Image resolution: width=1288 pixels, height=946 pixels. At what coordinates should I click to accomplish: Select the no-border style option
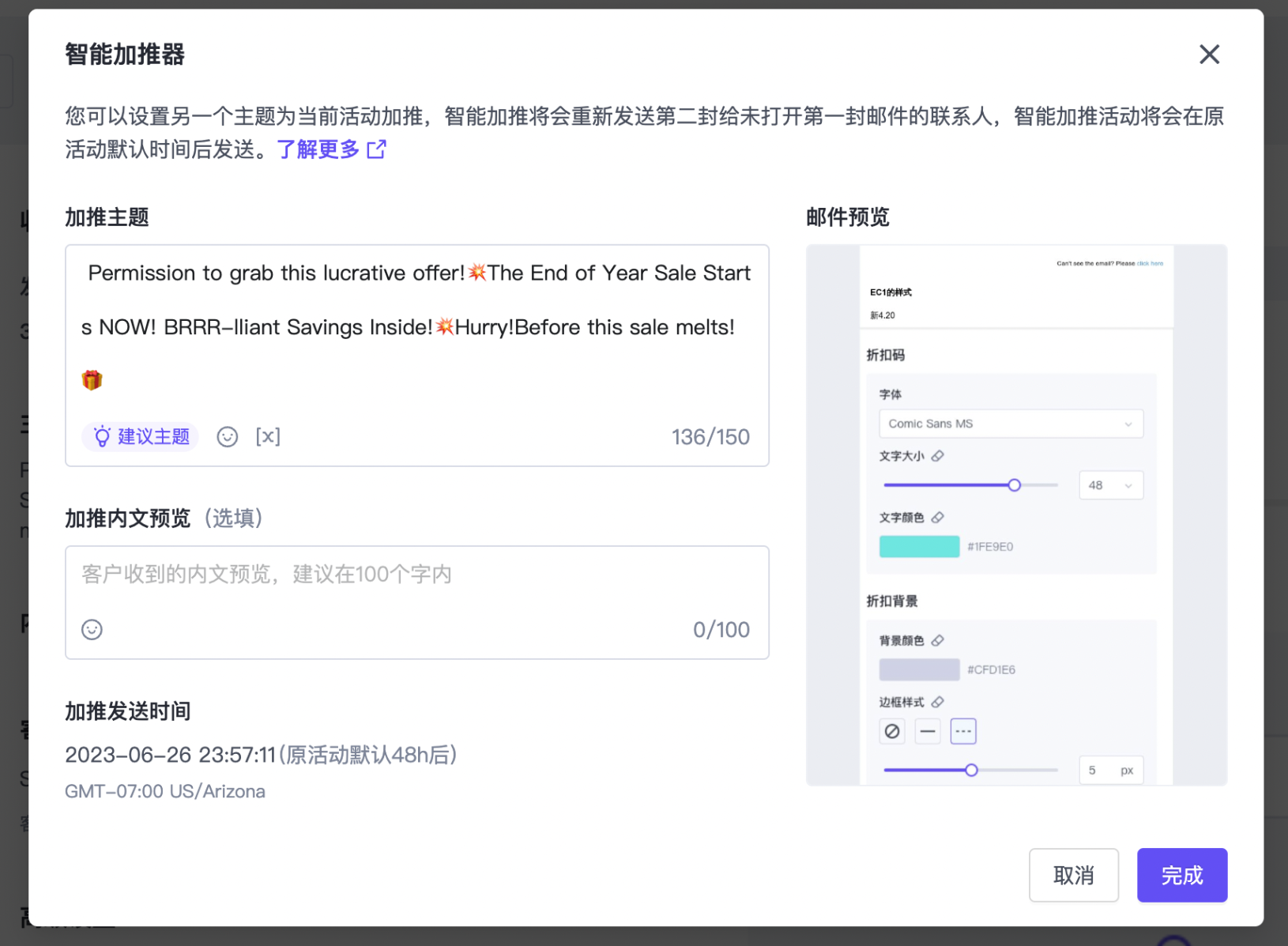pyautogui.click(x=892, y=732)
